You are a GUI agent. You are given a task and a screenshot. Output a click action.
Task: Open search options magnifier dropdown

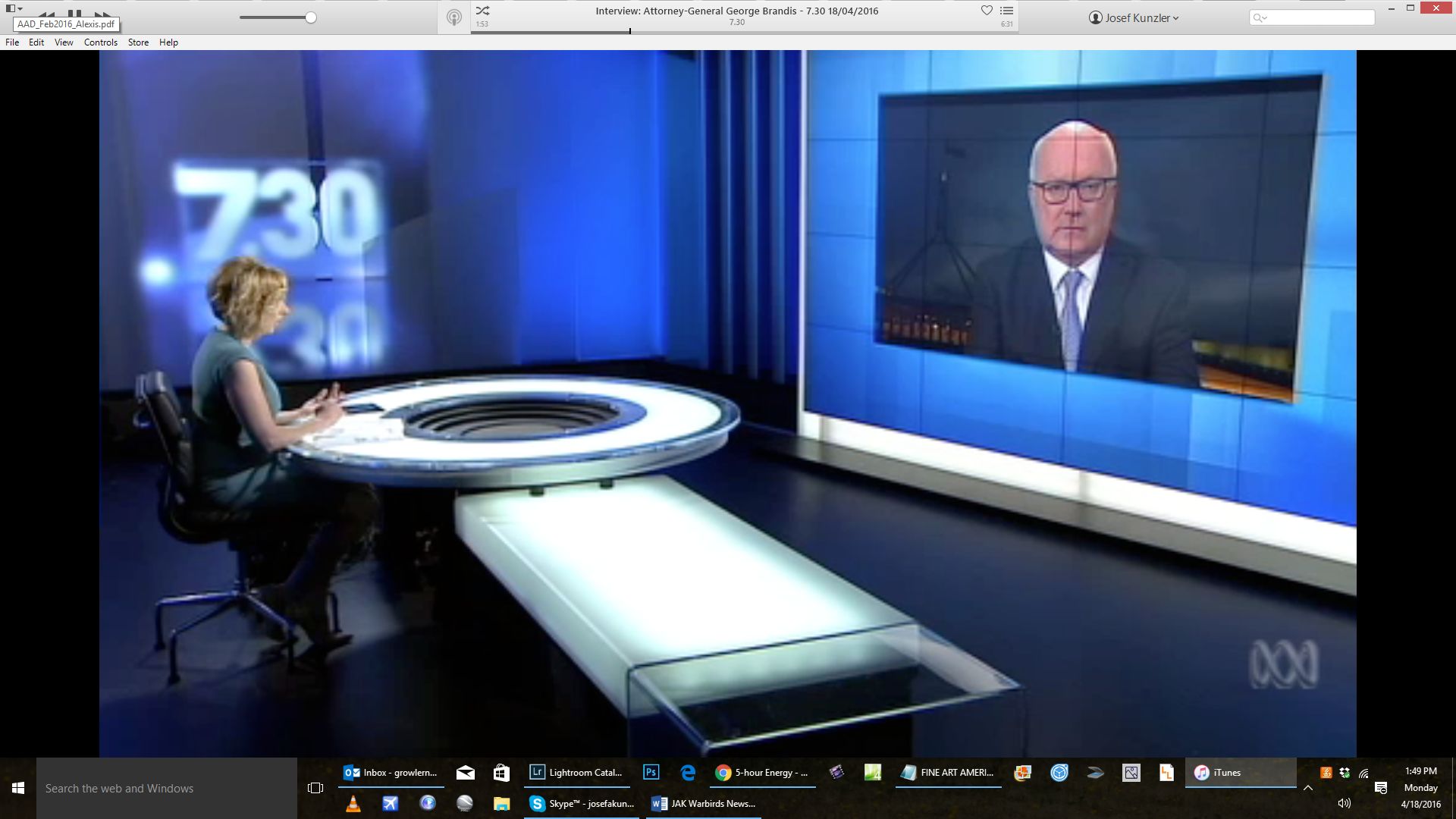[1260, 17]
